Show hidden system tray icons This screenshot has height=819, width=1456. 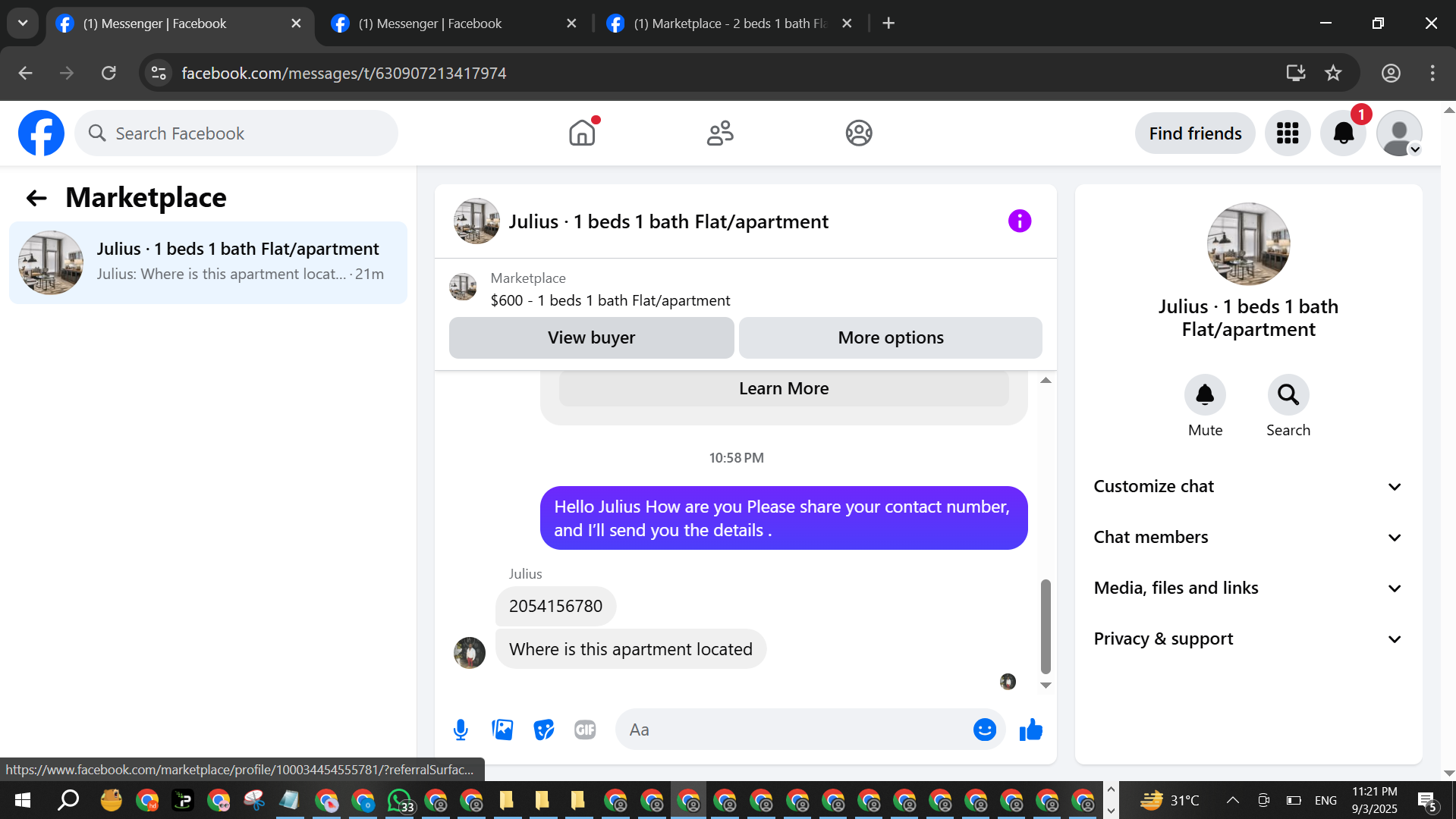click(1233, 800)
